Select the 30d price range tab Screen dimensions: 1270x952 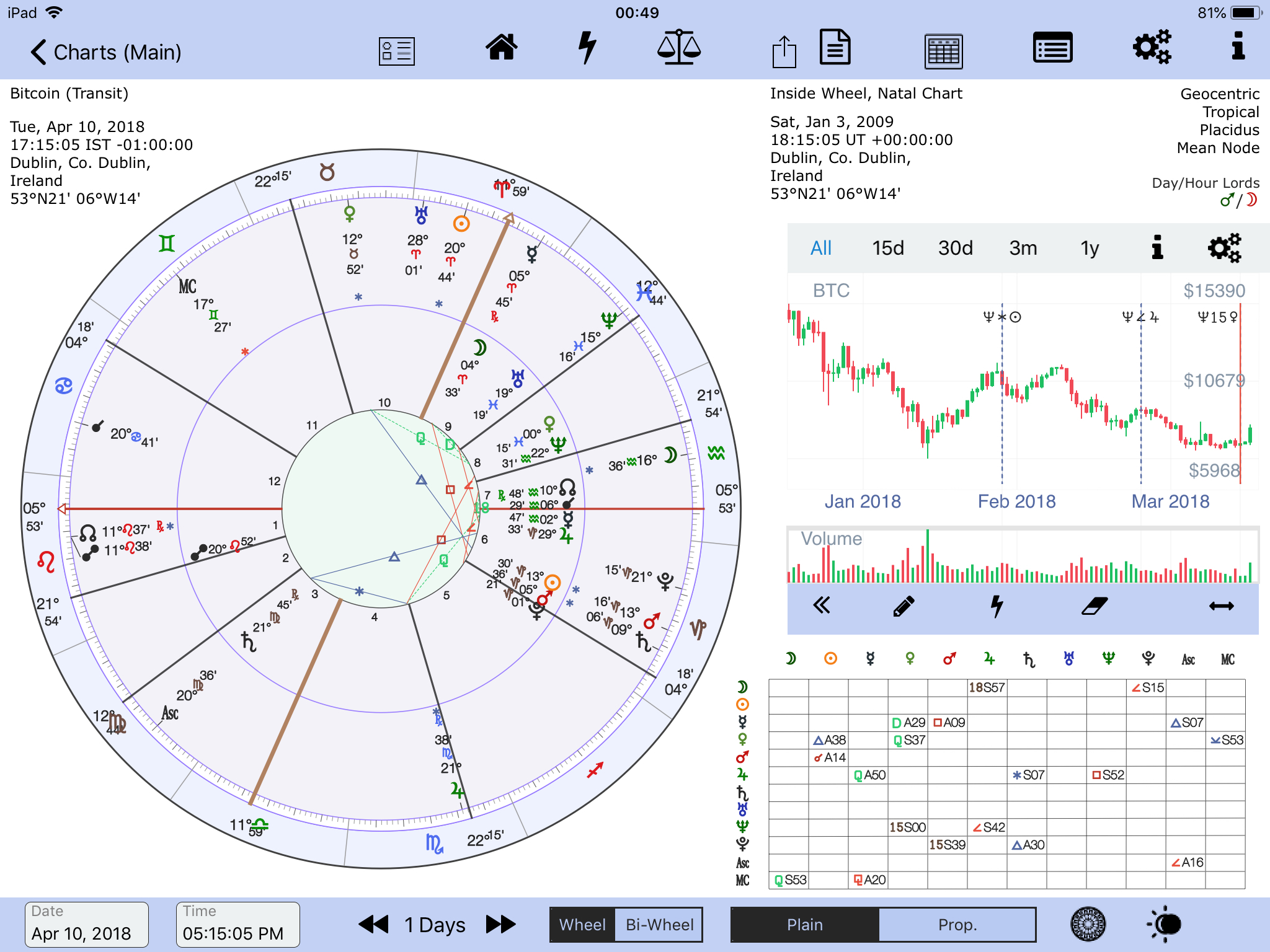coord(956,248)
